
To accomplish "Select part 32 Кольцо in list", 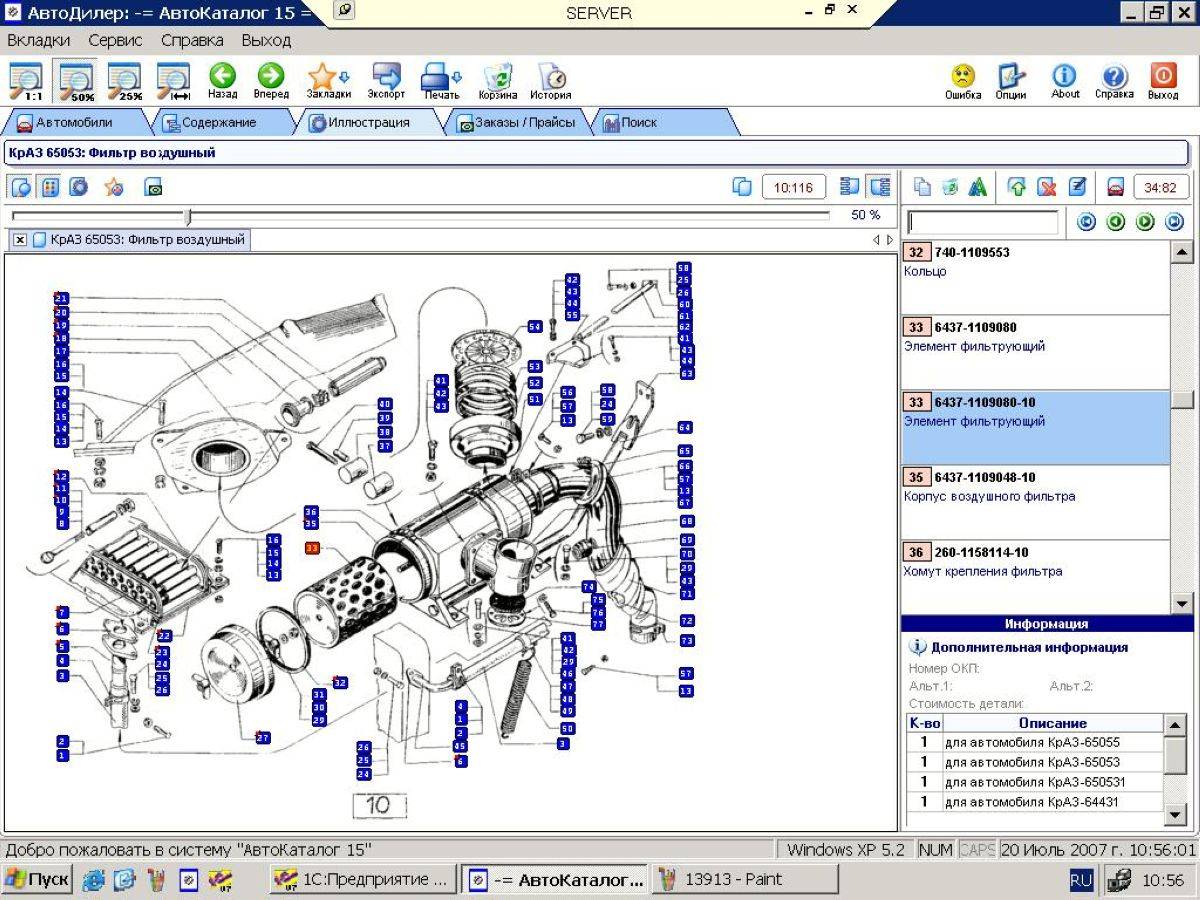I will coord(1035,277).
